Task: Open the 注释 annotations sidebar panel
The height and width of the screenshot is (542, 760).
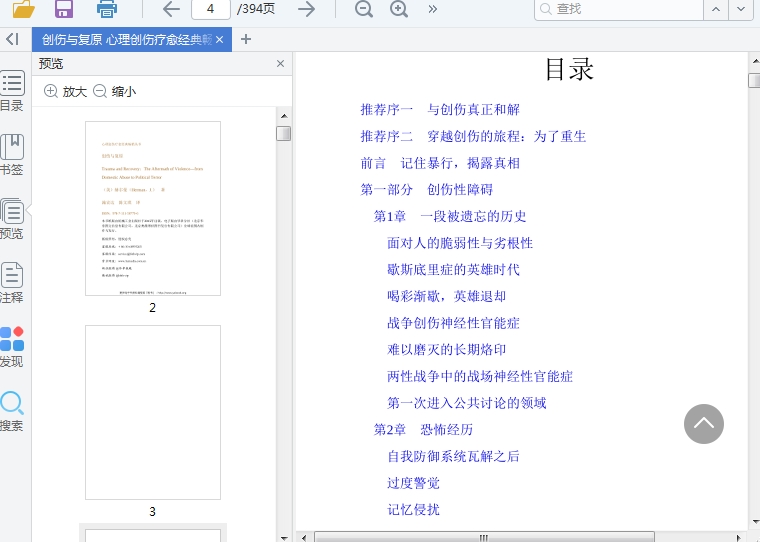Action: (x=12, y=283)
